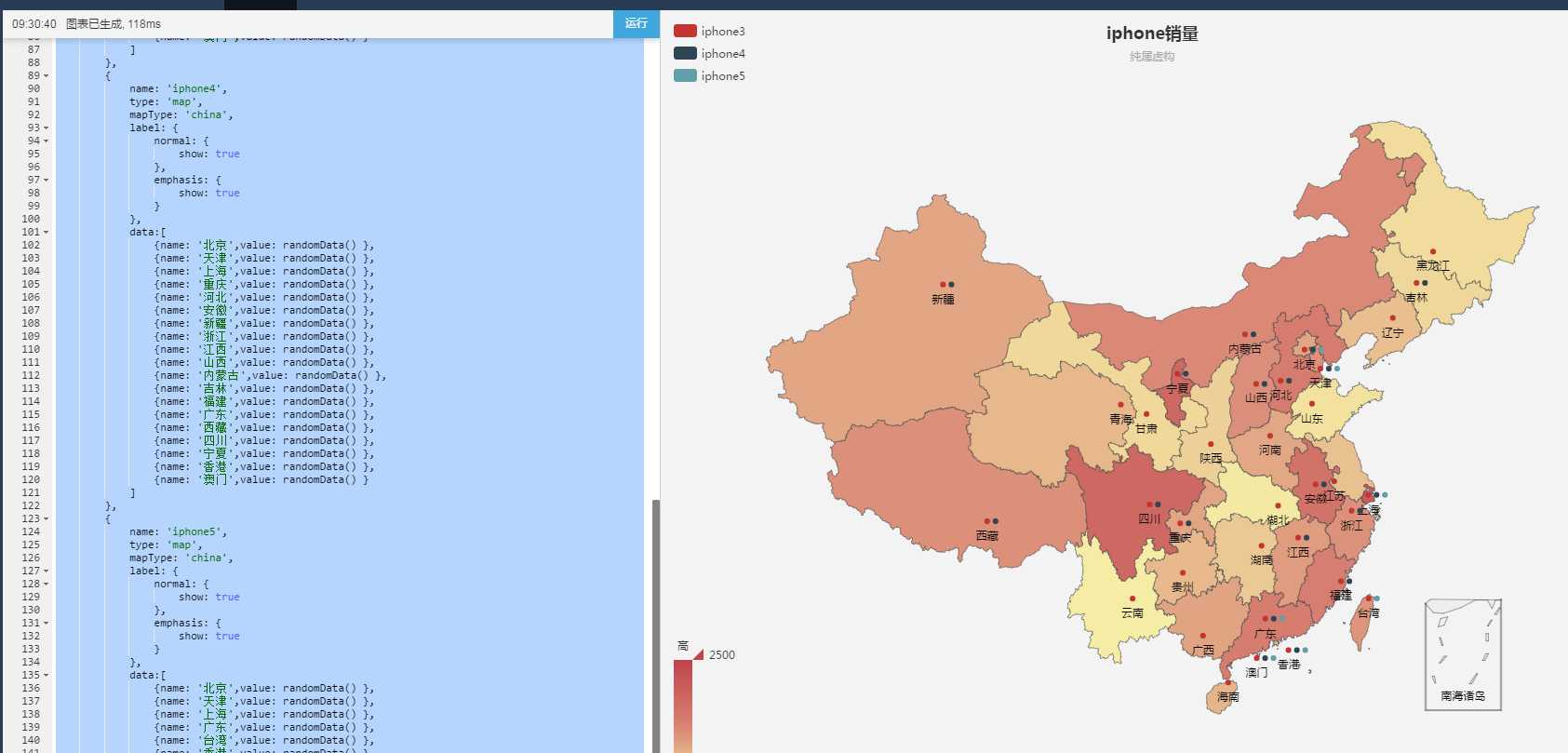Click code line with '澳门' at line 120
The width and height of the screenshot is (1568, 753).
261,479
